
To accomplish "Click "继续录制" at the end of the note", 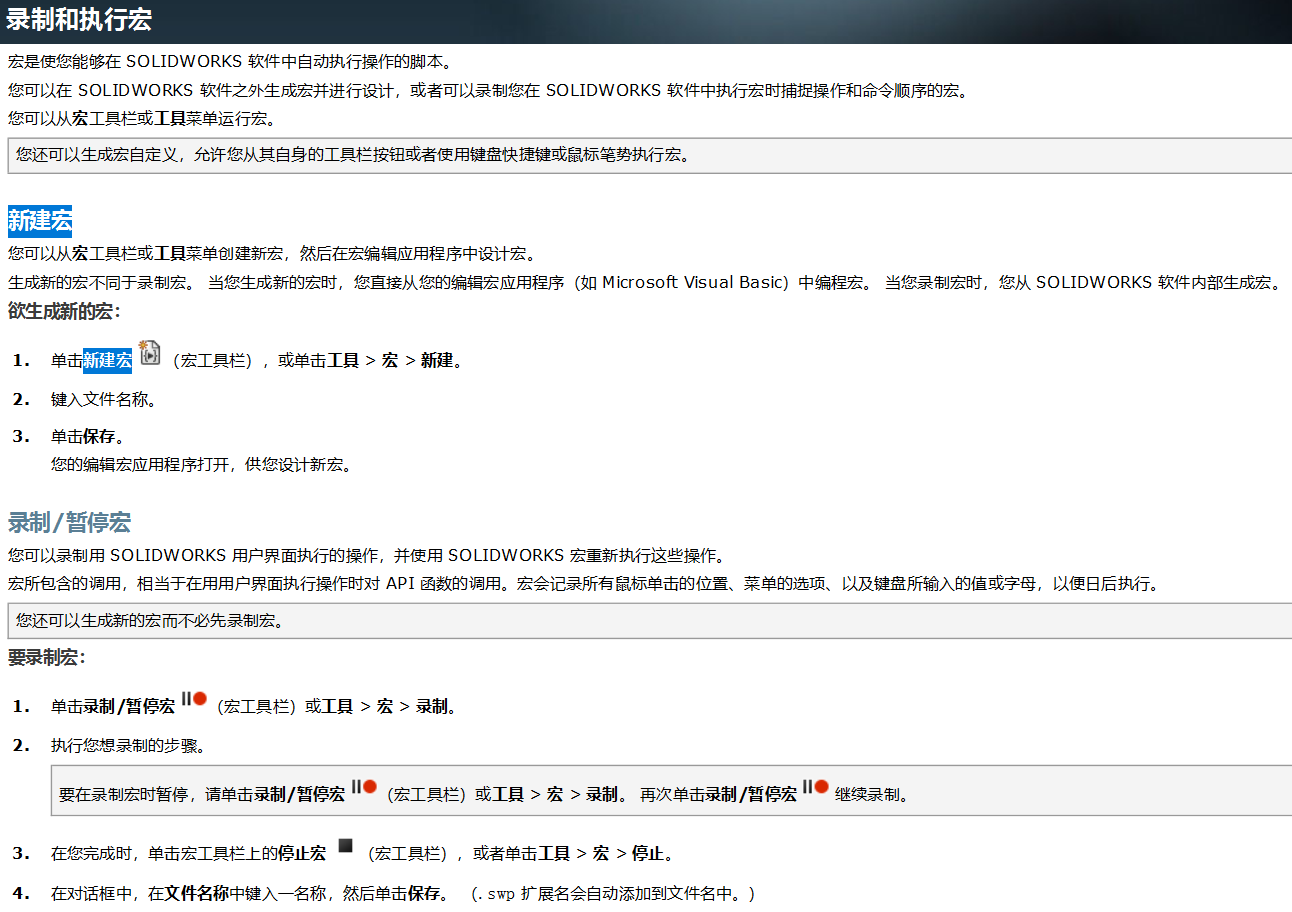I will point(867,795).
